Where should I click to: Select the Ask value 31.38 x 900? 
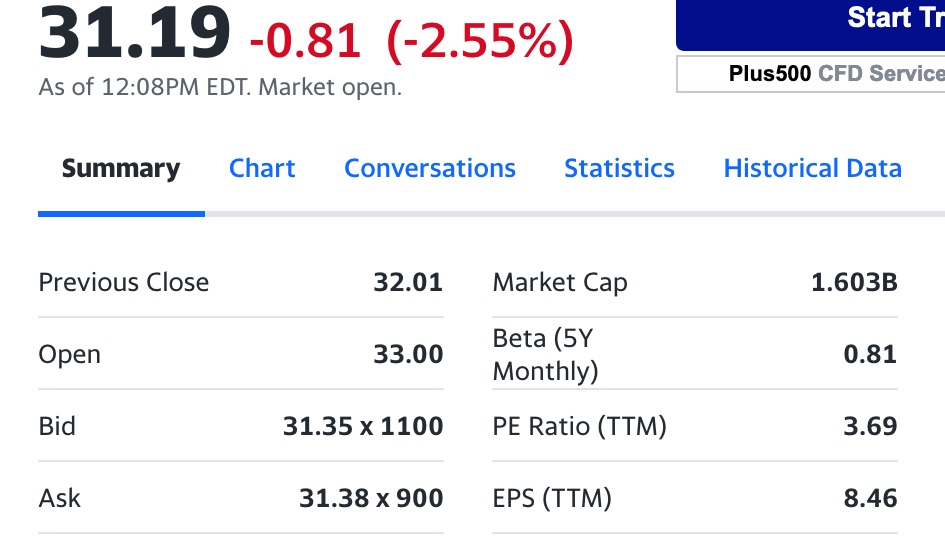(371, 498)
